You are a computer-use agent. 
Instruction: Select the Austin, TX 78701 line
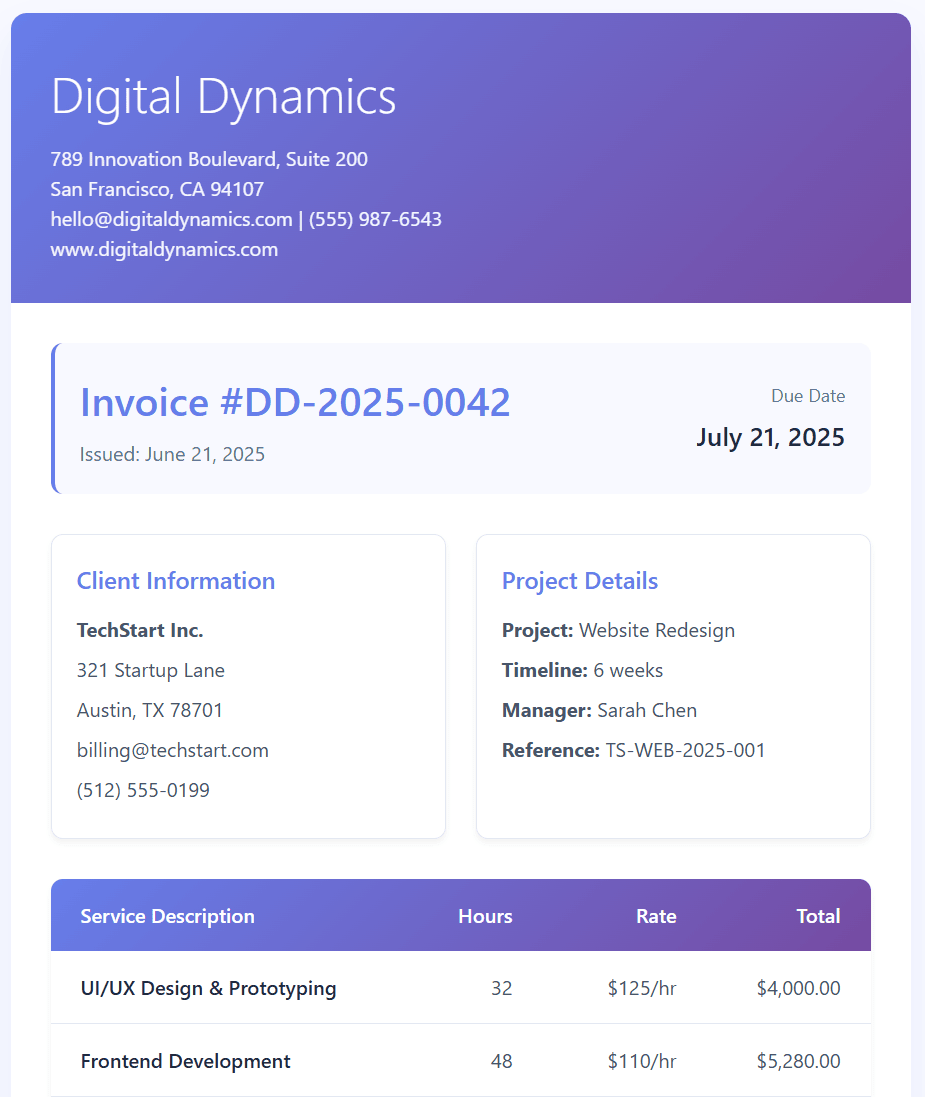click(x=149, y=710)
